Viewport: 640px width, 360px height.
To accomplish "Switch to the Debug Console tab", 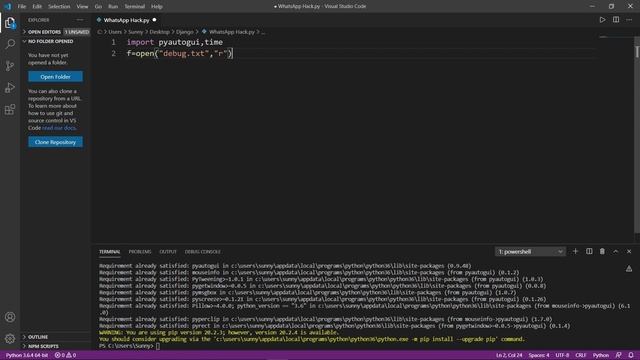I will click(202, 252).
